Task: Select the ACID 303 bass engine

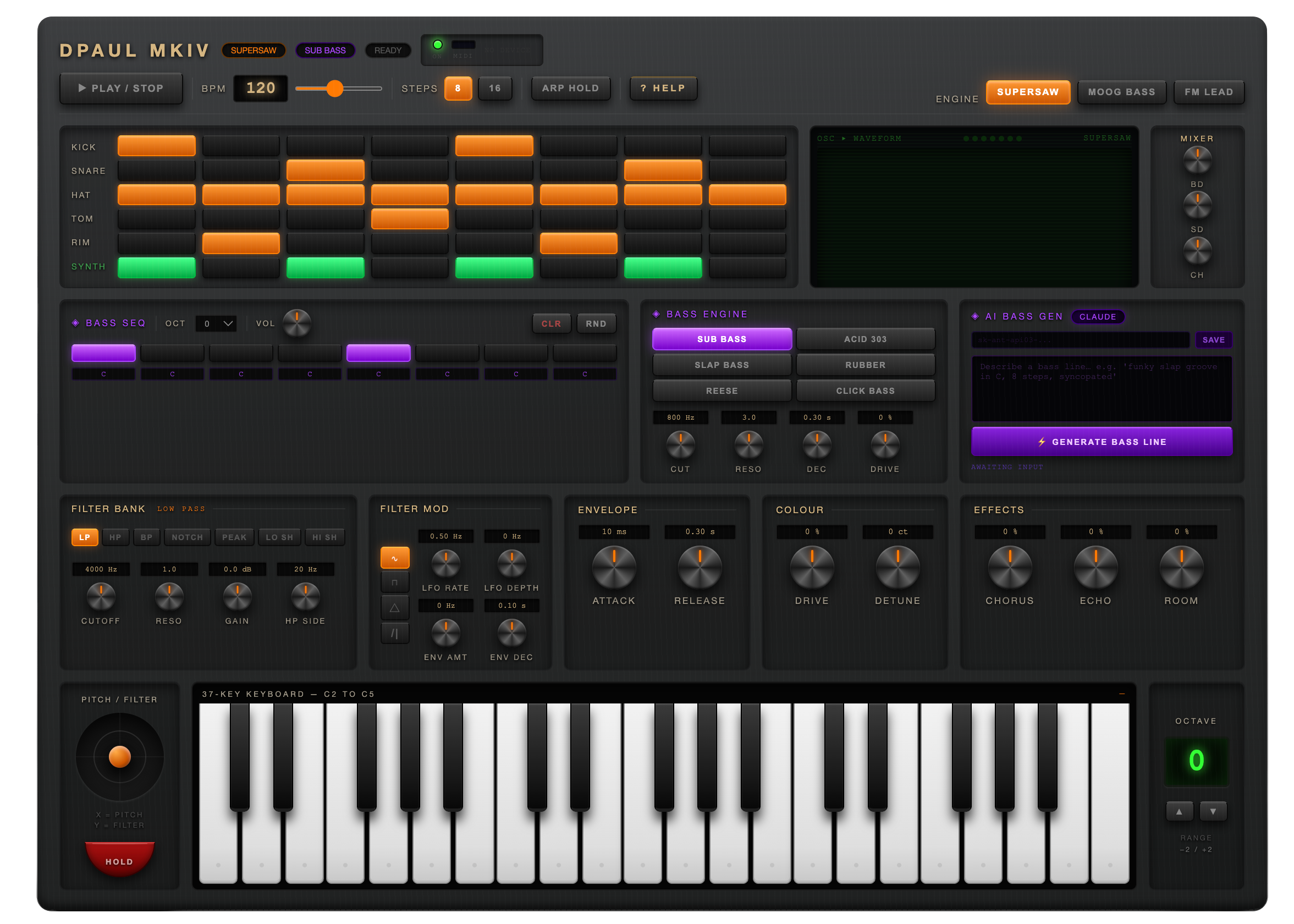Action: coord(865,339)
